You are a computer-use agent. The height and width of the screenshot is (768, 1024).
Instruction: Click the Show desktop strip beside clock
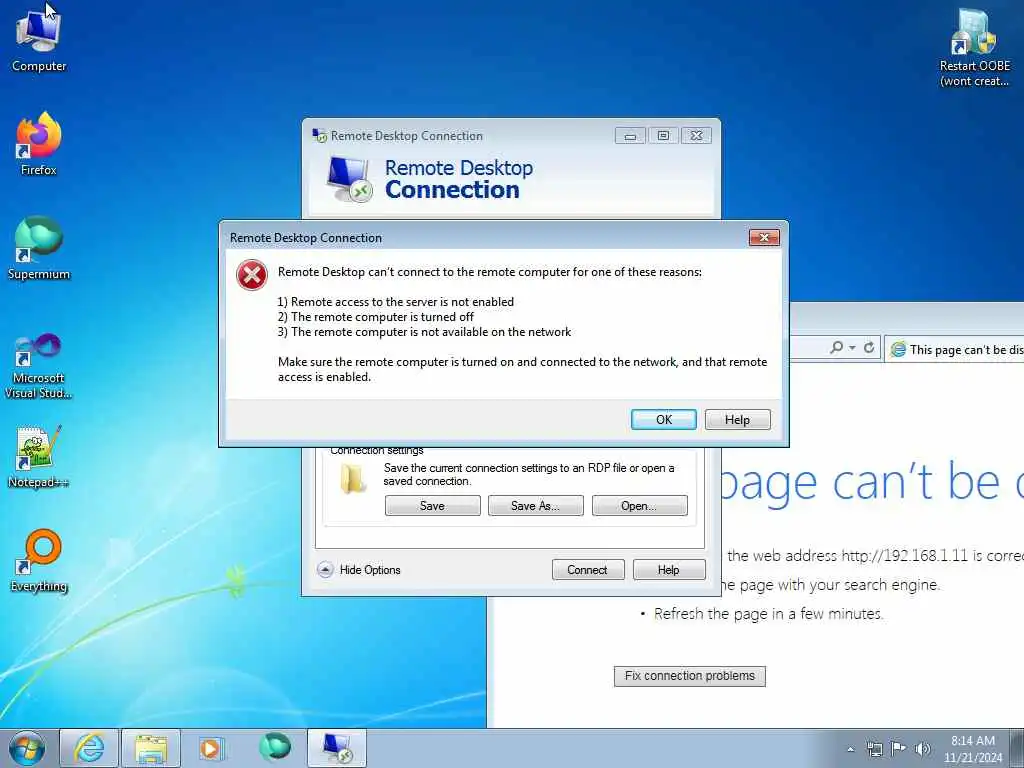click(1017, 748)
